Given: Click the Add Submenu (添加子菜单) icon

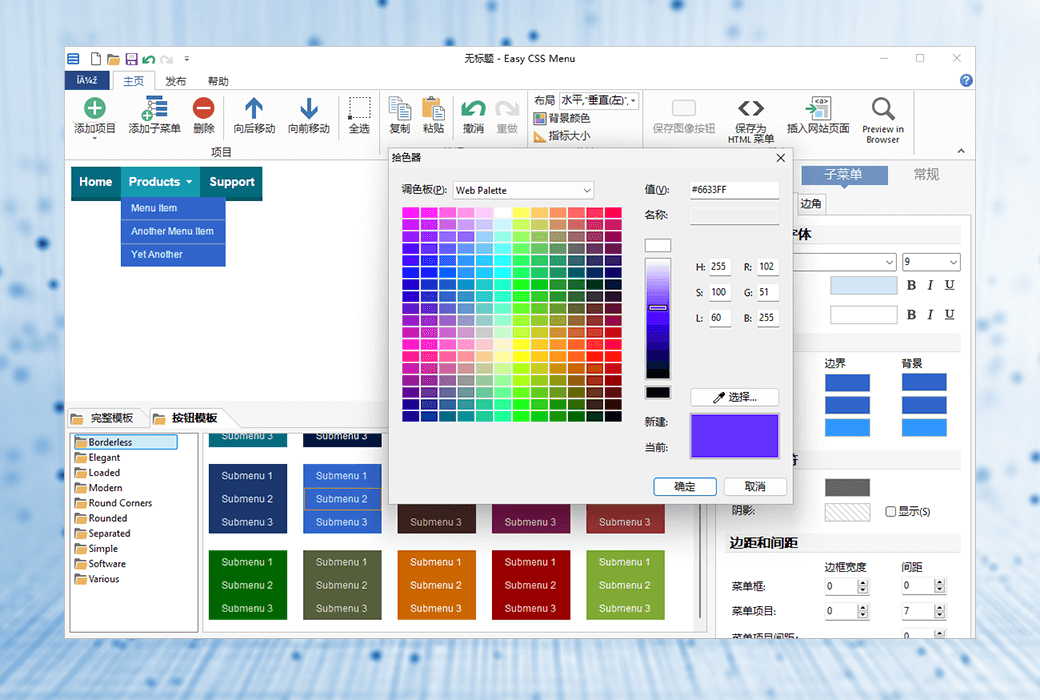Looking at the screenshot, I should tap(154, 108).
